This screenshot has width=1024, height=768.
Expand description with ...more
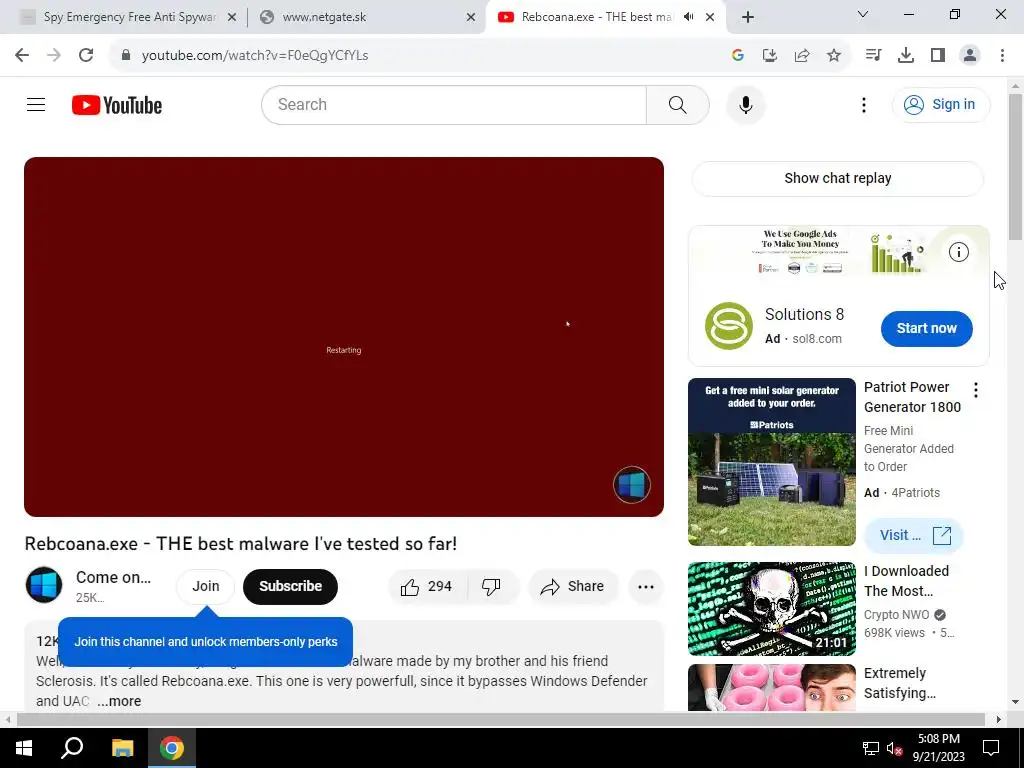pos(119,701)
